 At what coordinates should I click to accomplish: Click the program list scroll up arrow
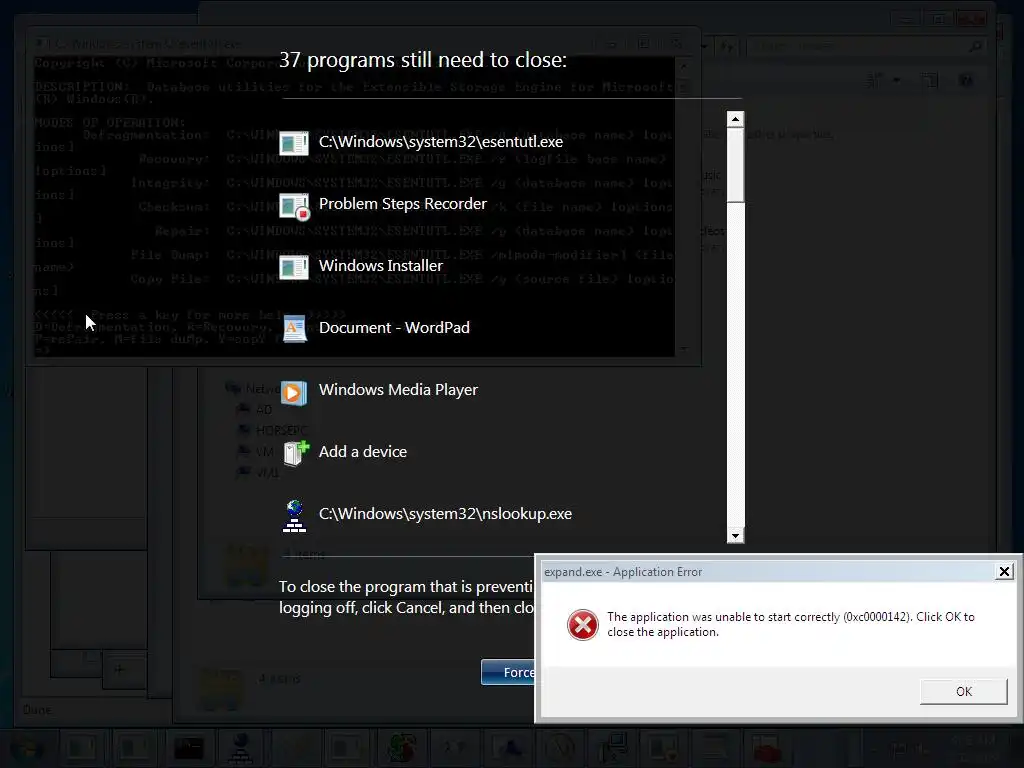point(735,119)
